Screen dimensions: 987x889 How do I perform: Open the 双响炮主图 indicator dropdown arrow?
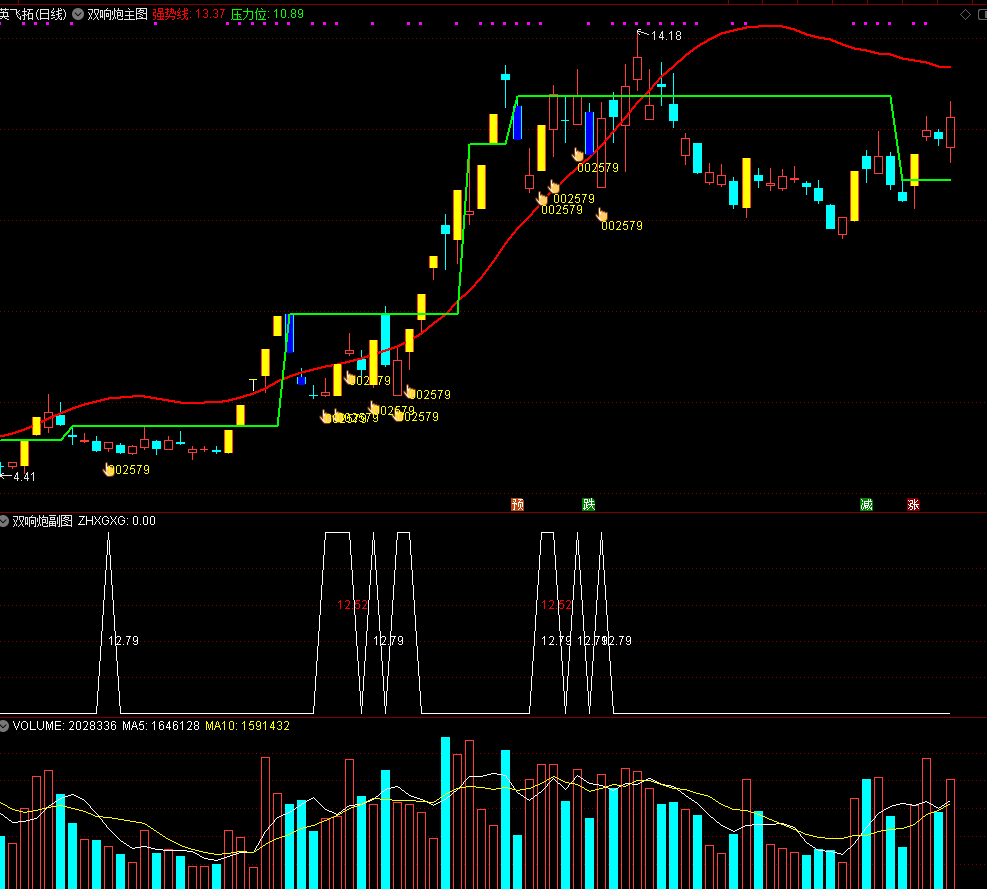[x=78, y=14]
